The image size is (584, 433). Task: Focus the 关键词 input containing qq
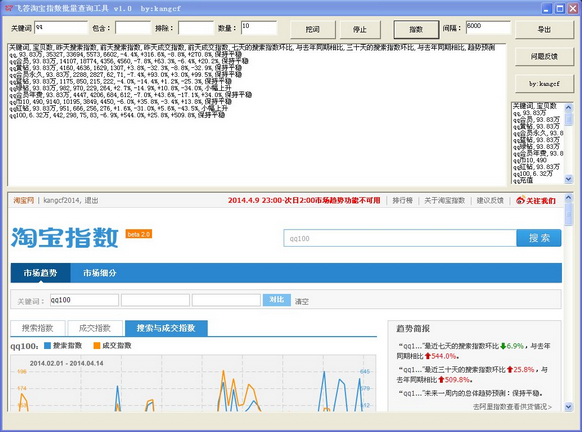[x=61, y=28]
